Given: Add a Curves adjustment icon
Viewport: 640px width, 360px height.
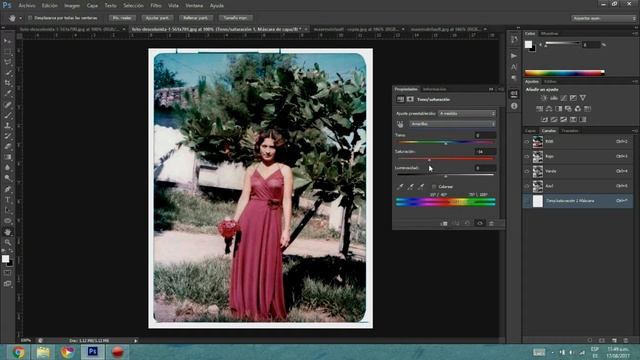Looking at the screenshot, I should tap(564, 98).
